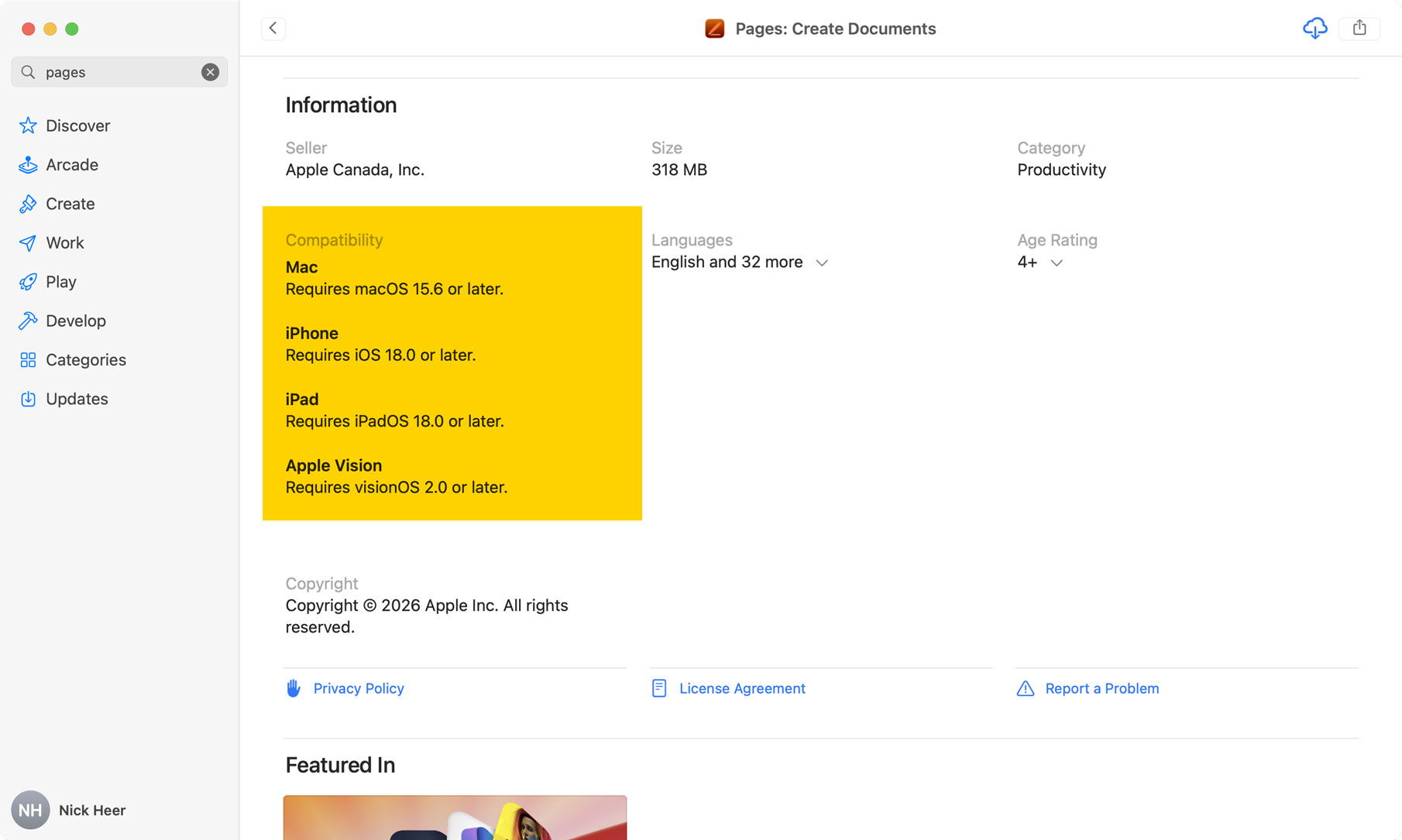Viewport: 1402px width, 840px height.
Task: Click the Categories grid icon
Action: [28, 360]
